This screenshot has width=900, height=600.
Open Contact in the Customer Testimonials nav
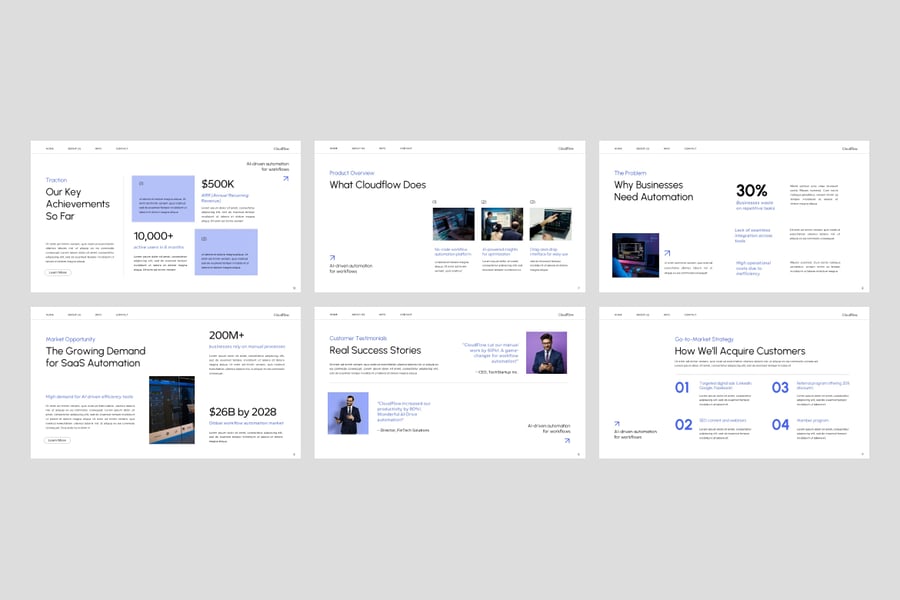406,314
